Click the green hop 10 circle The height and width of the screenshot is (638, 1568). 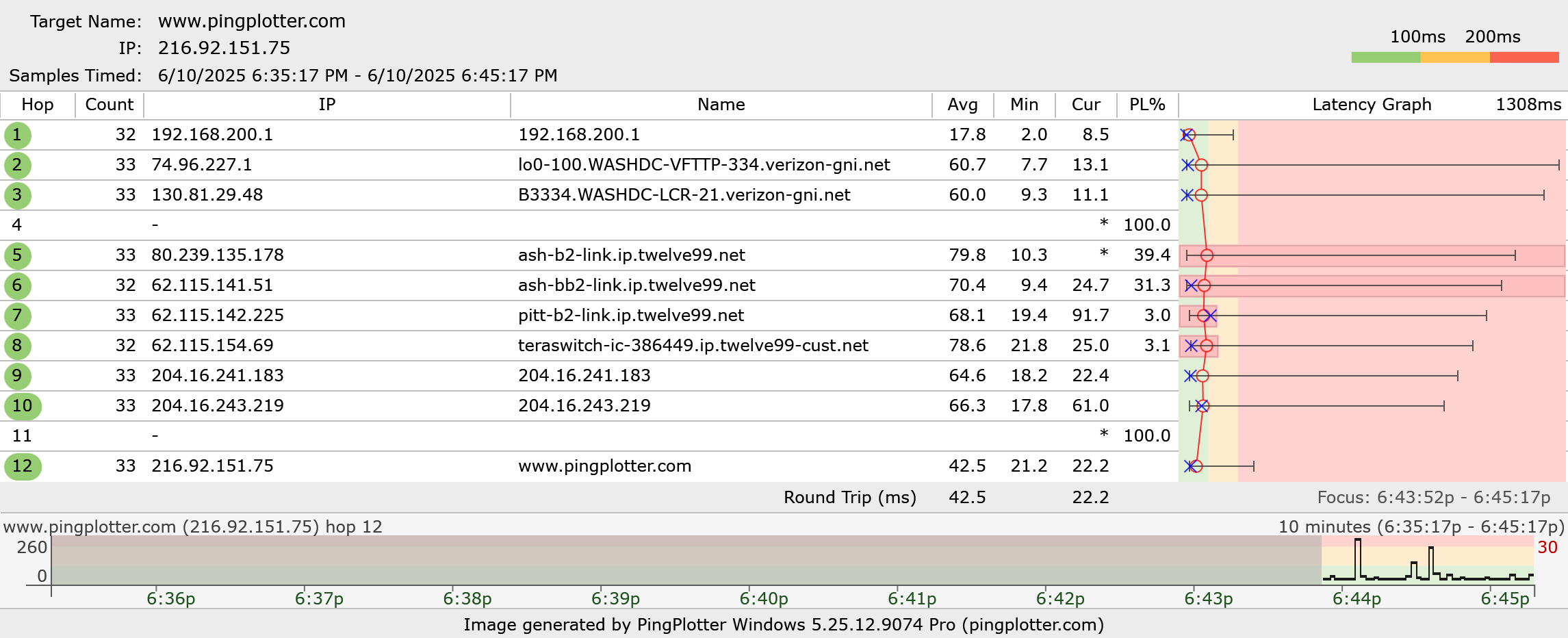(23, 406)
